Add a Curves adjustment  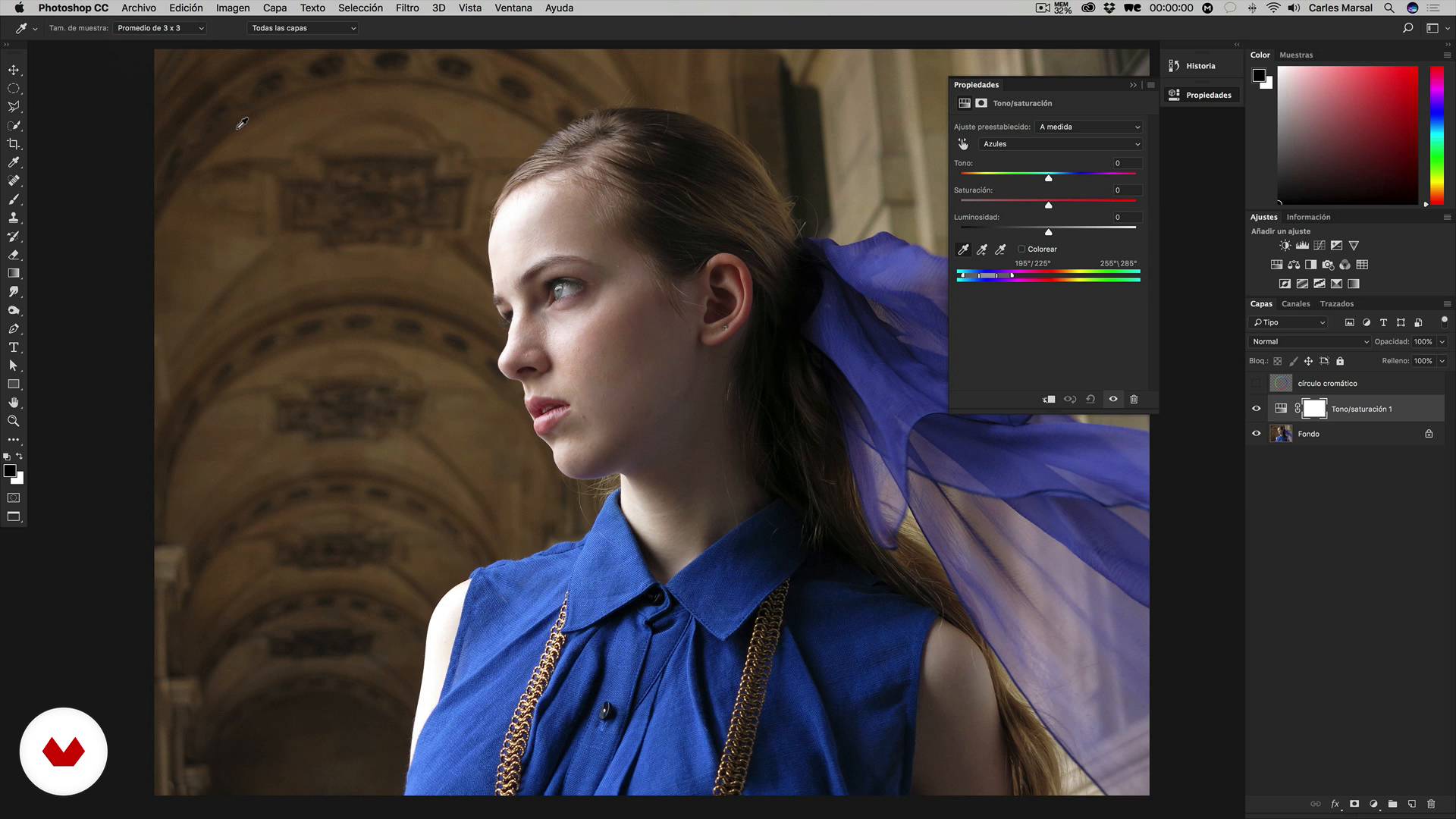click(x=1319, y=246)
